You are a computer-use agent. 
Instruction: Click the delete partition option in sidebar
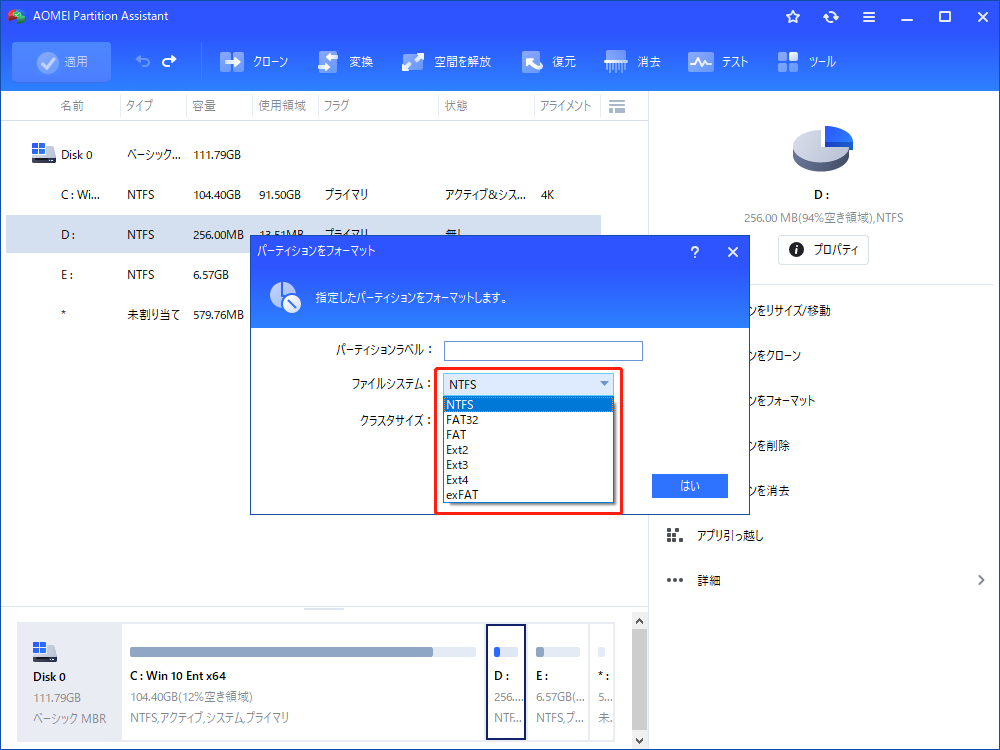(770, 445)
